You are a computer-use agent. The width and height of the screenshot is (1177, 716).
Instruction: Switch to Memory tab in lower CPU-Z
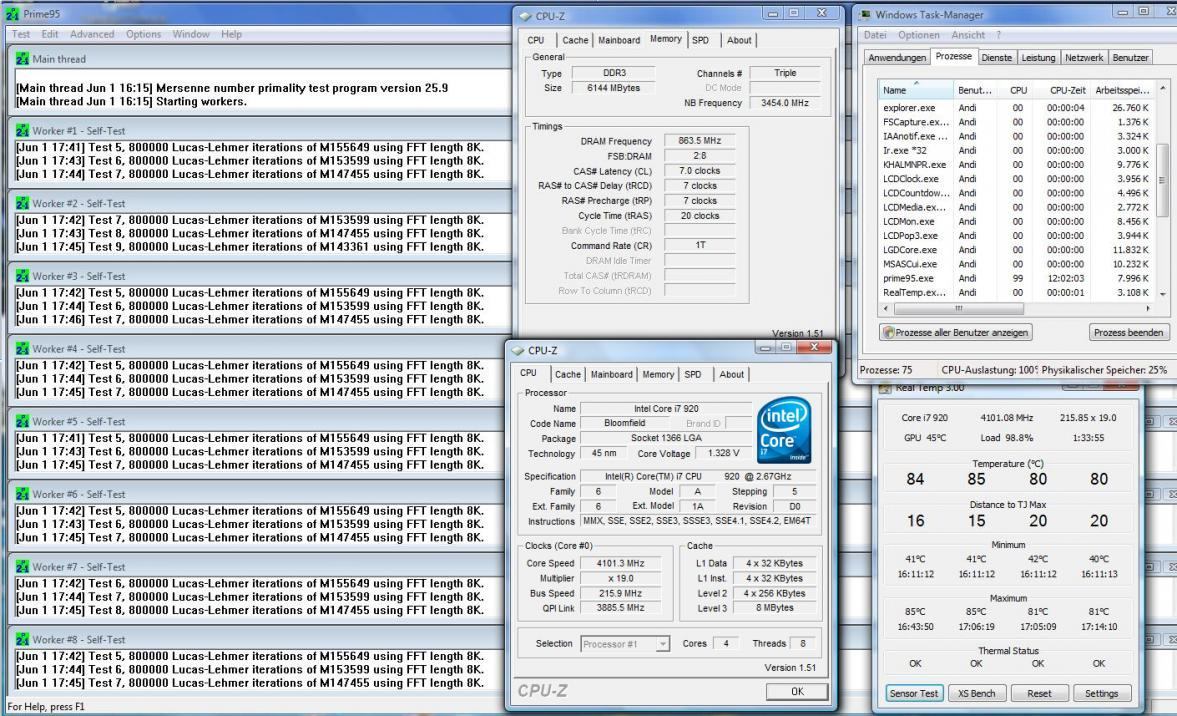(658, 375)
